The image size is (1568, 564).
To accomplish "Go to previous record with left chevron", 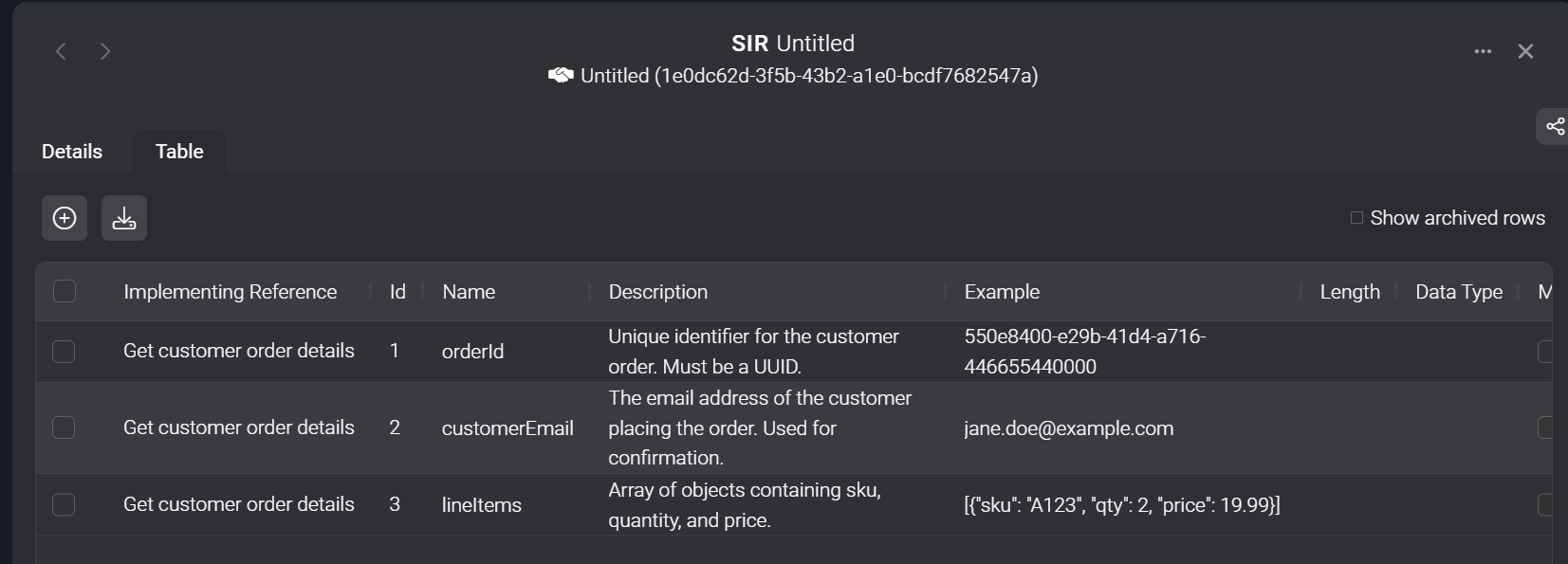I will pyautogui.click(x=61, y=51).
